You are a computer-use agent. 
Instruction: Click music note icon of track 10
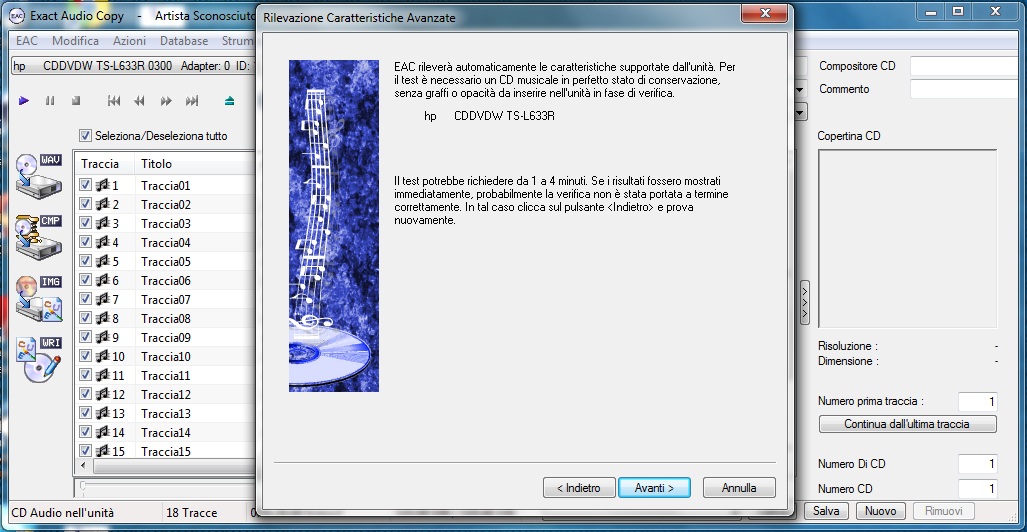pyautogui.click(x=102, y=356)
